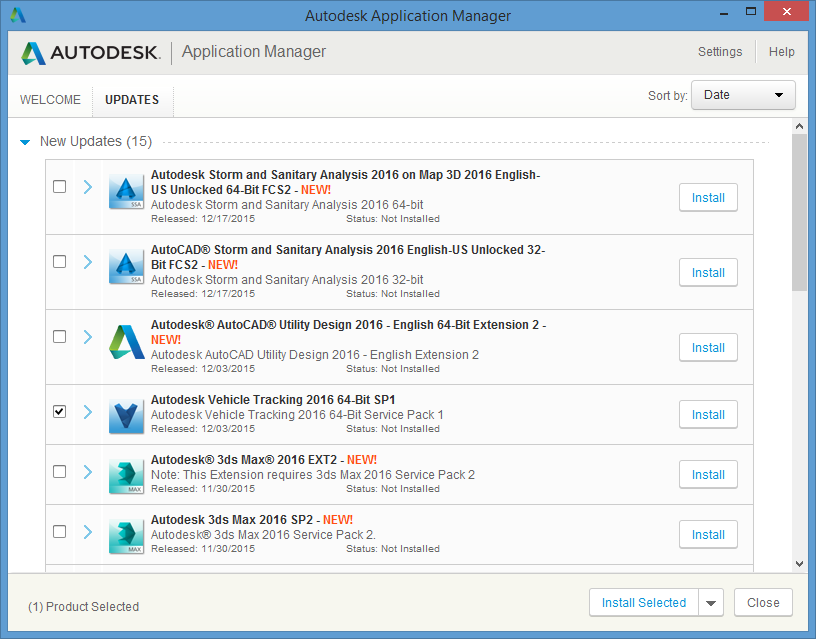Open the Install Selected options arrow
Viewport: 816px width, 639px height.
711,603
